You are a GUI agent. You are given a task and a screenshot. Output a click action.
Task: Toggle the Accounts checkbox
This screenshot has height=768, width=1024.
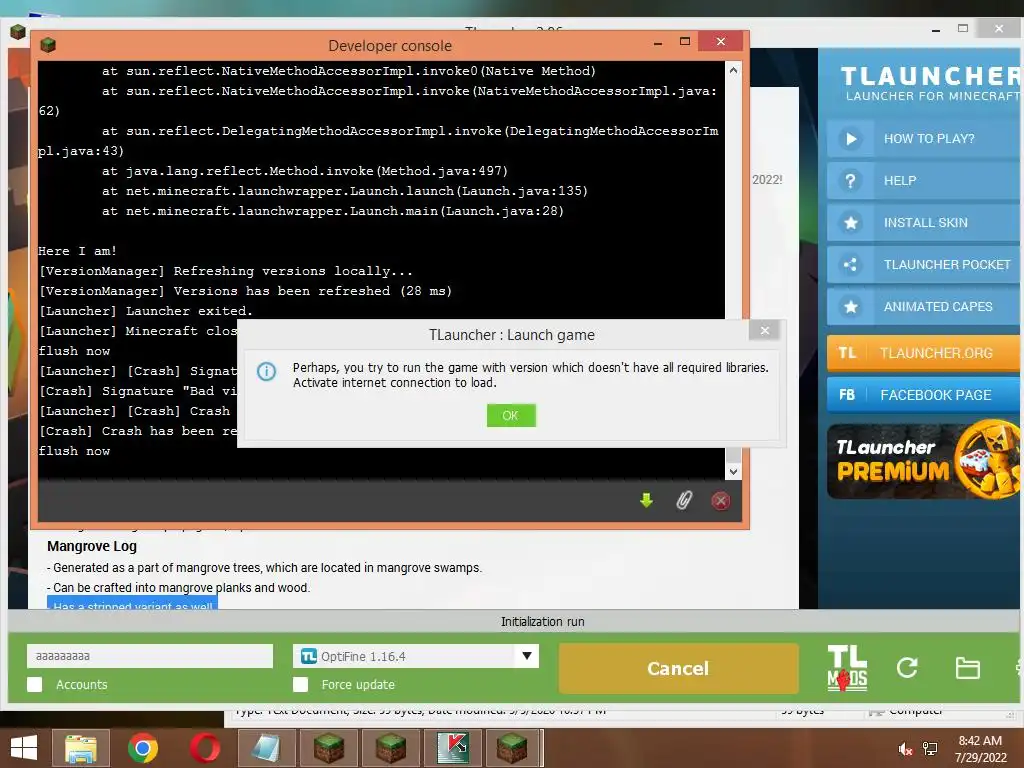tap(35, 684)
